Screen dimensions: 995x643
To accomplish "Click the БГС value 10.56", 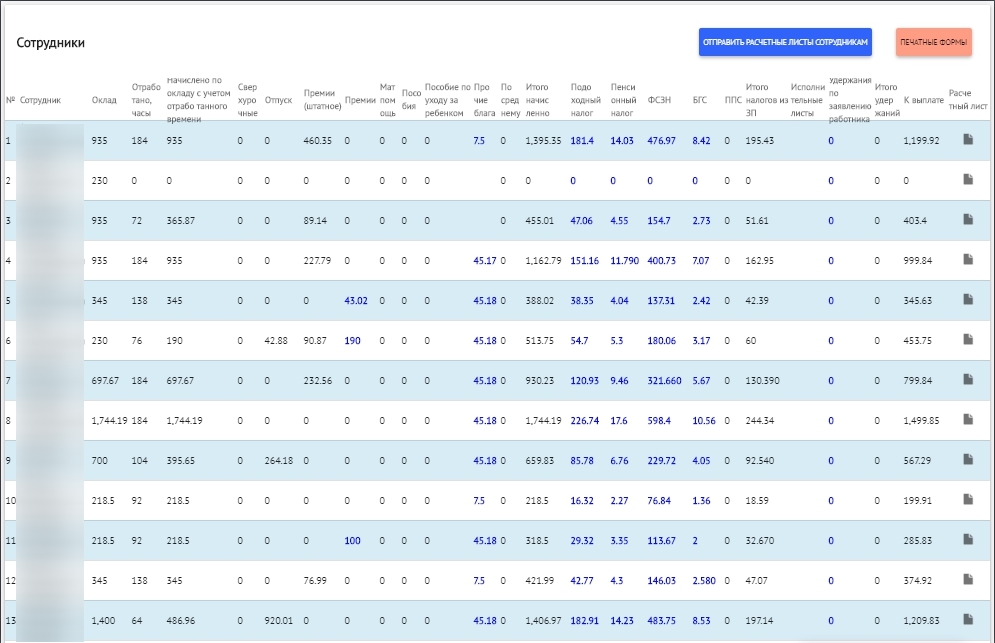I will (704, 421).
